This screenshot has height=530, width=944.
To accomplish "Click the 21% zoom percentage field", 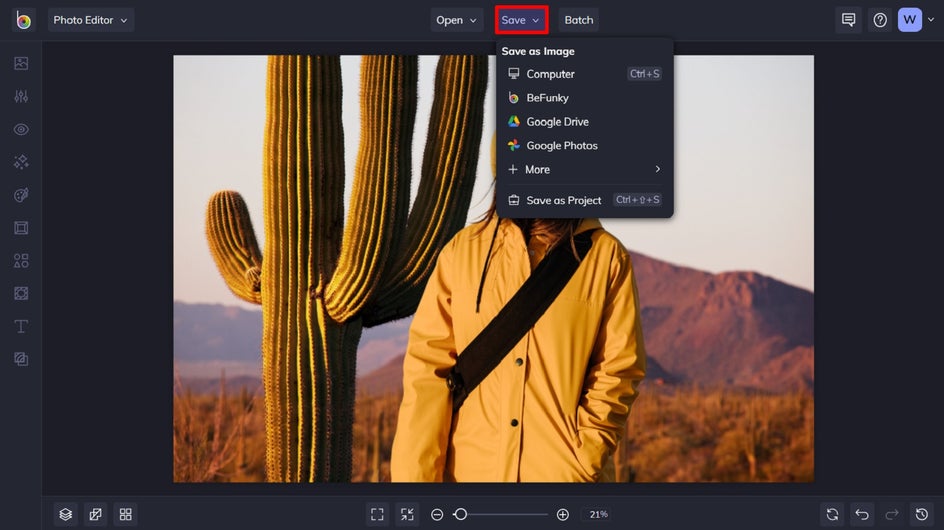I will 598,514.
